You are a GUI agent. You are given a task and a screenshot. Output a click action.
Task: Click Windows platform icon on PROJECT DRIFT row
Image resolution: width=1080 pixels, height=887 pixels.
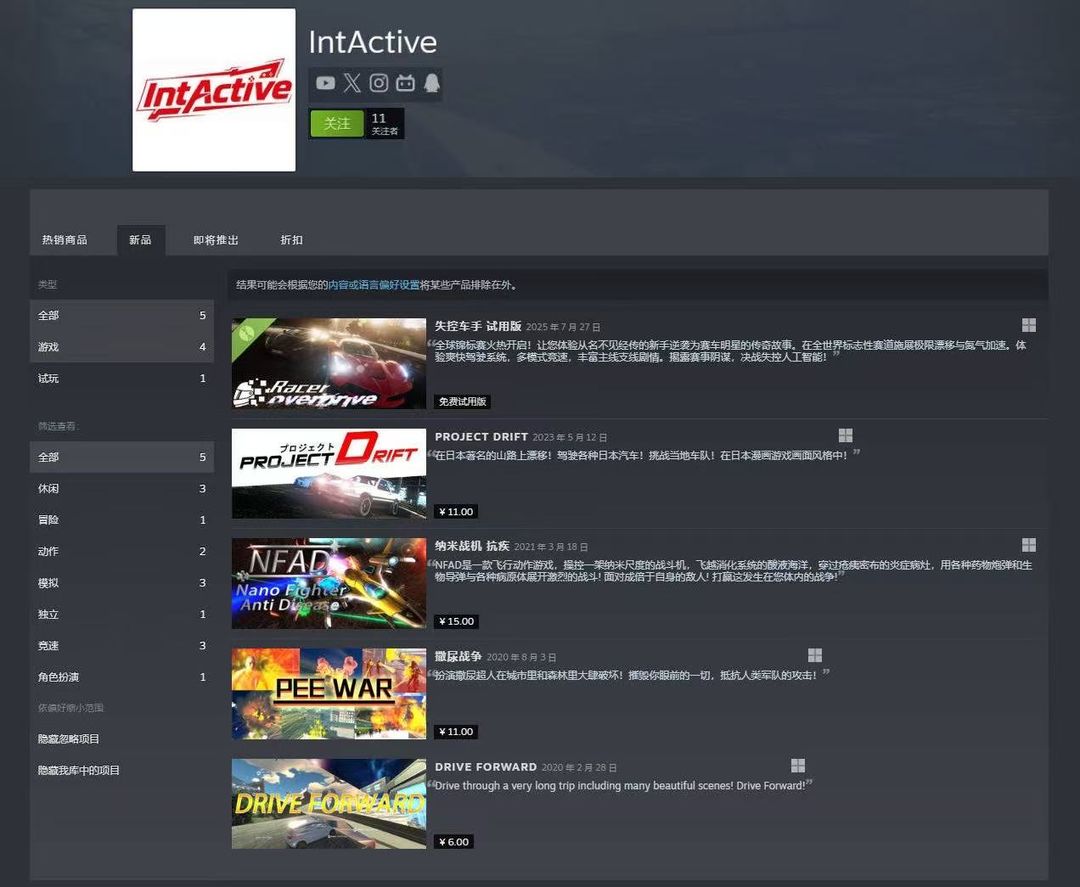[846, 435]
